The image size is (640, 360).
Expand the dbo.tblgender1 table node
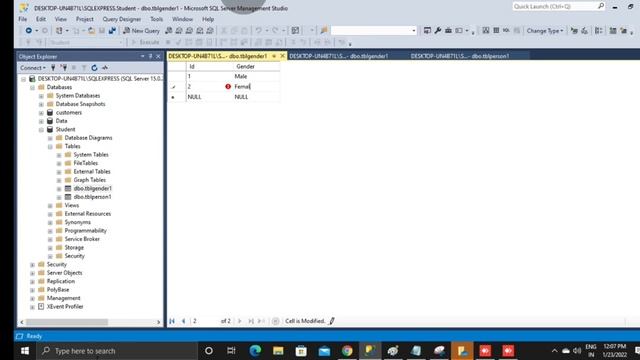coord(59,189)
